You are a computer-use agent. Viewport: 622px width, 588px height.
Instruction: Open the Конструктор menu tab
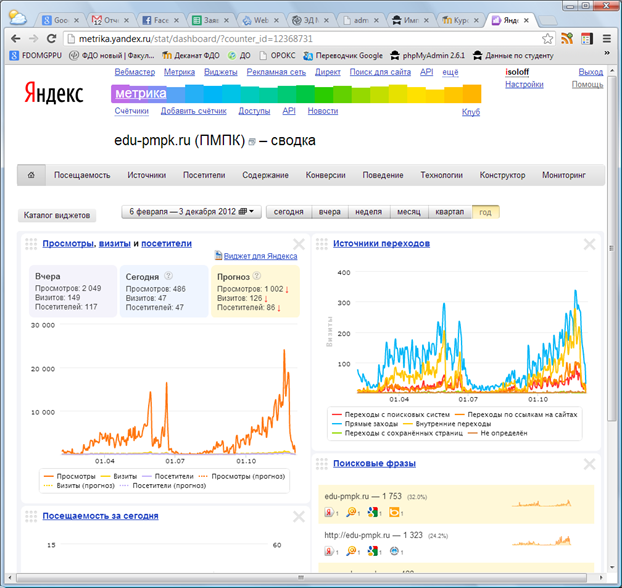[502, 175]
